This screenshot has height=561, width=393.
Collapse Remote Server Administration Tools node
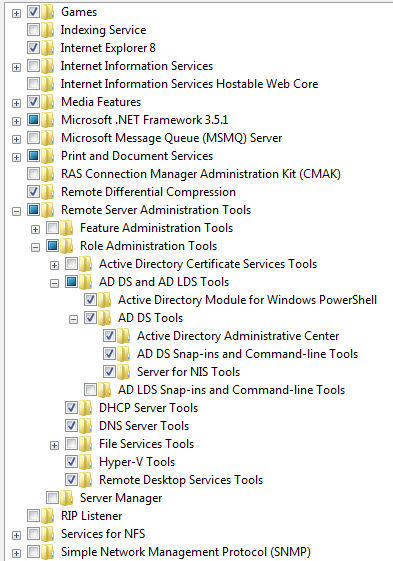click(x=16, y=211)
